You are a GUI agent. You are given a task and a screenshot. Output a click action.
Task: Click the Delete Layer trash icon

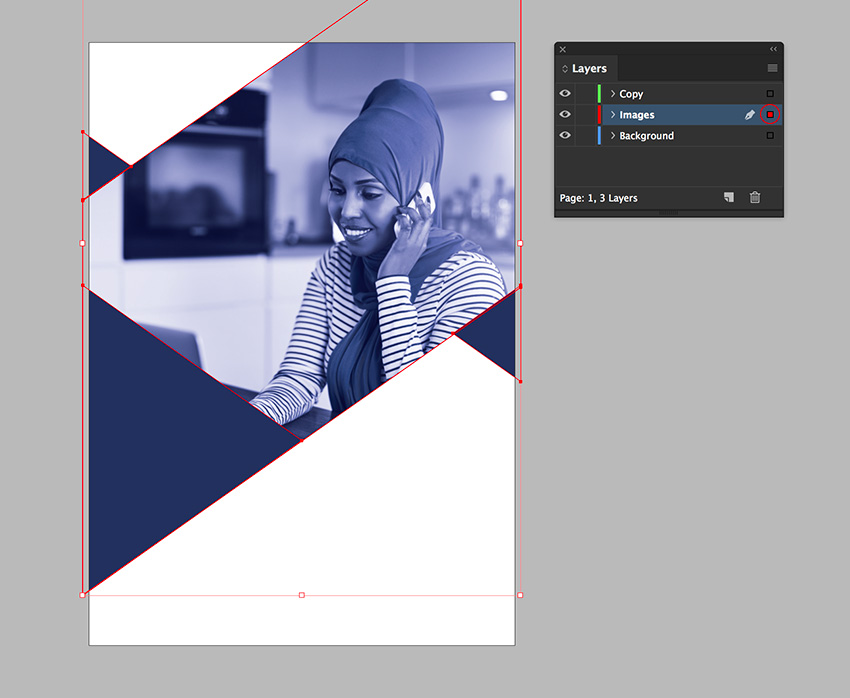click(755, 196)
